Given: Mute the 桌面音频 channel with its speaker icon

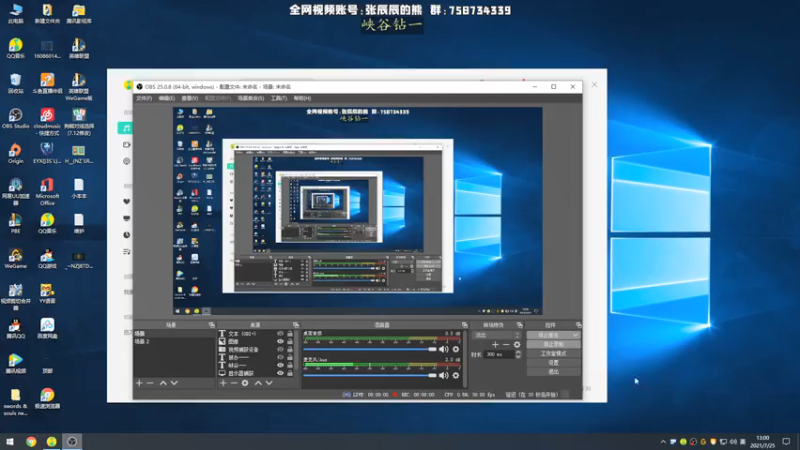Looking at the screenshot, I should point(443,349).
